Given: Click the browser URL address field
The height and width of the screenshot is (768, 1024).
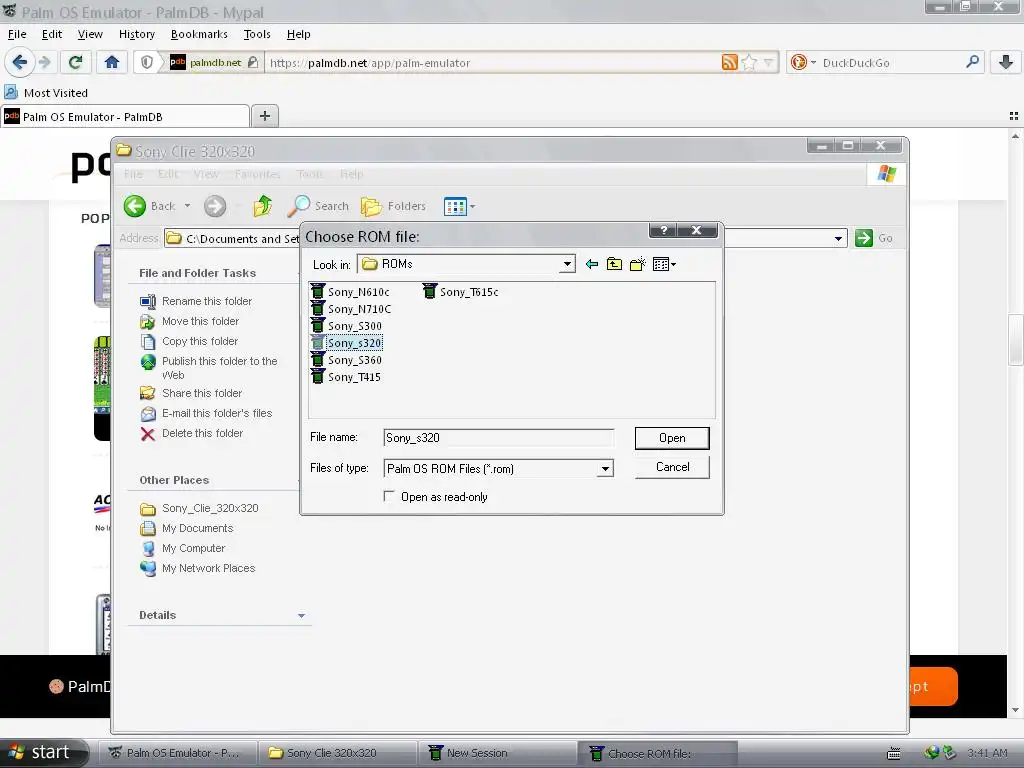Looking at the screenshot, I should click(x=493, y=63).
